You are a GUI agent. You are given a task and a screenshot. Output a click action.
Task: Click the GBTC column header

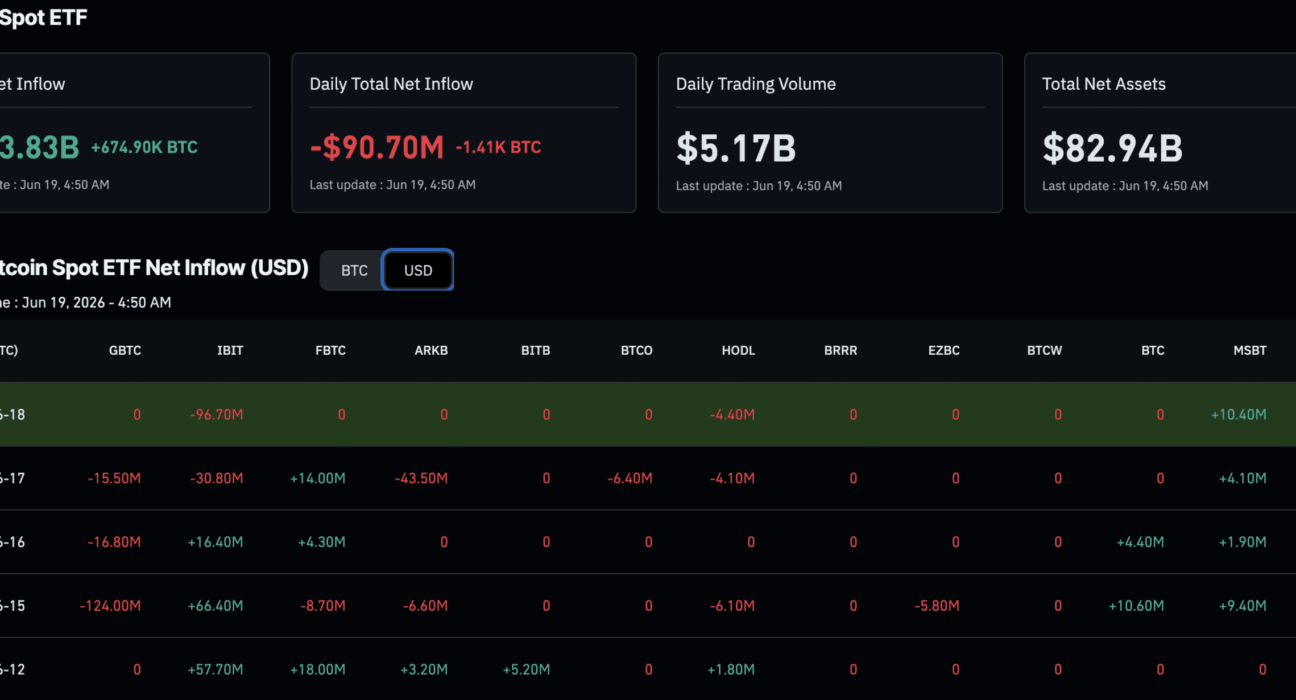coord(125,351)
